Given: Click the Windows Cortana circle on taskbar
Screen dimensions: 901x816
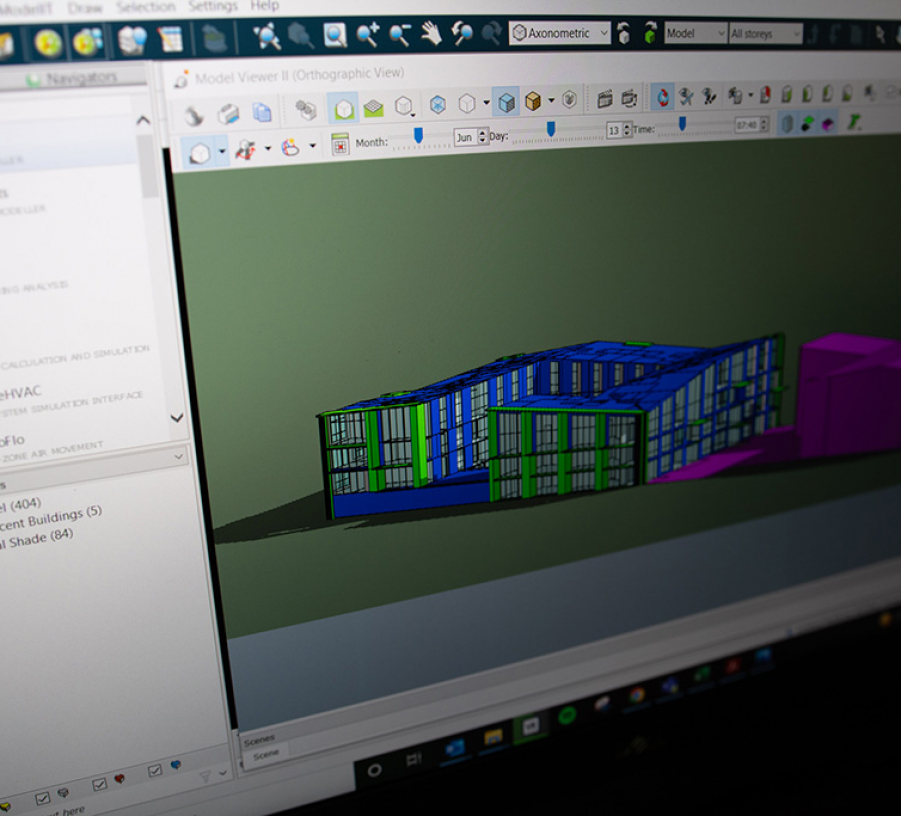Looking at the screenshot, I should pyautogui.click(x=374, y=770).
